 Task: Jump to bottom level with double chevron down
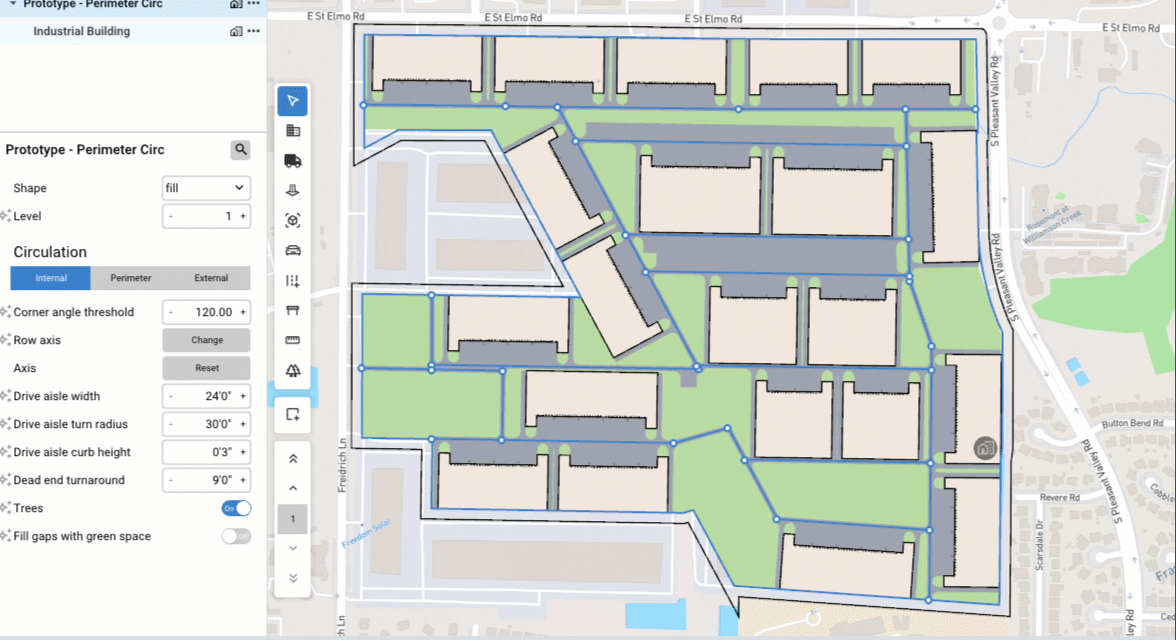pyautogui.click(x=293, y=578)
